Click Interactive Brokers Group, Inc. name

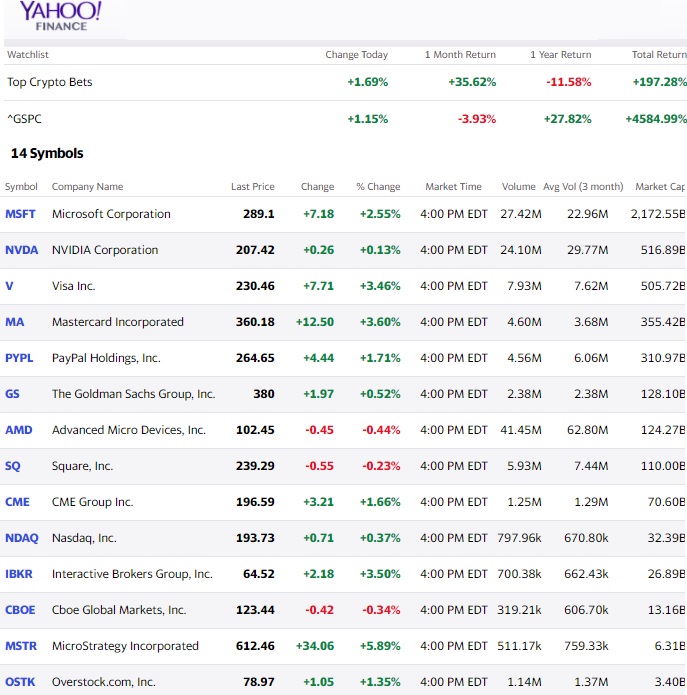133,574
